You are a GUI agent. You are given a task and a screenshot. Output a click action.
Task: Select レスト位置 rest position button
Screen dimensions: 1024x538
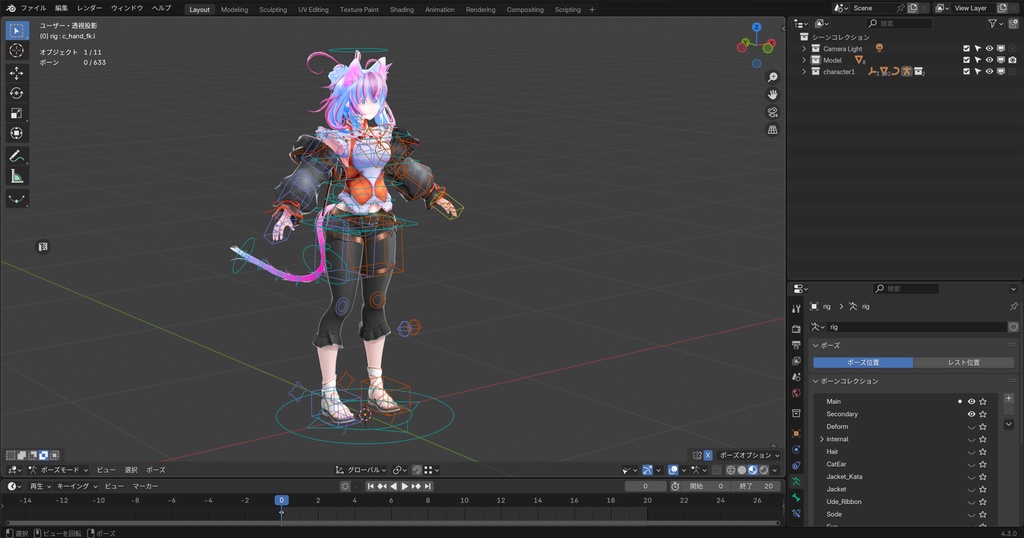point(964,362)
